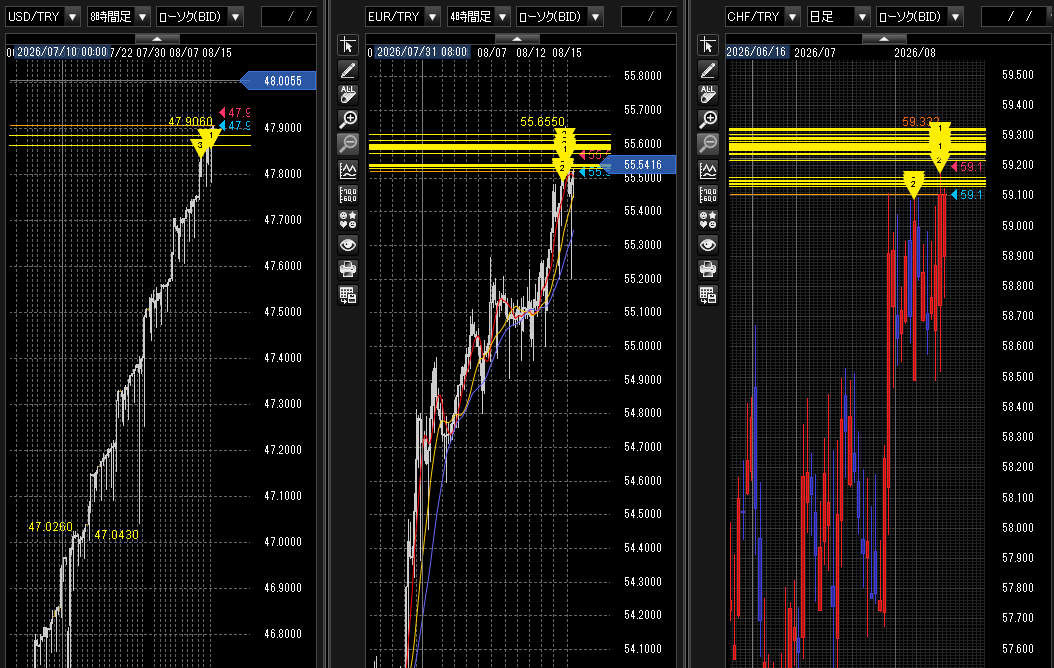The image size is (1054, 668).
Task: Open ローソク(BID) chart type dropdown on USD/TRY
Action: 200,16
